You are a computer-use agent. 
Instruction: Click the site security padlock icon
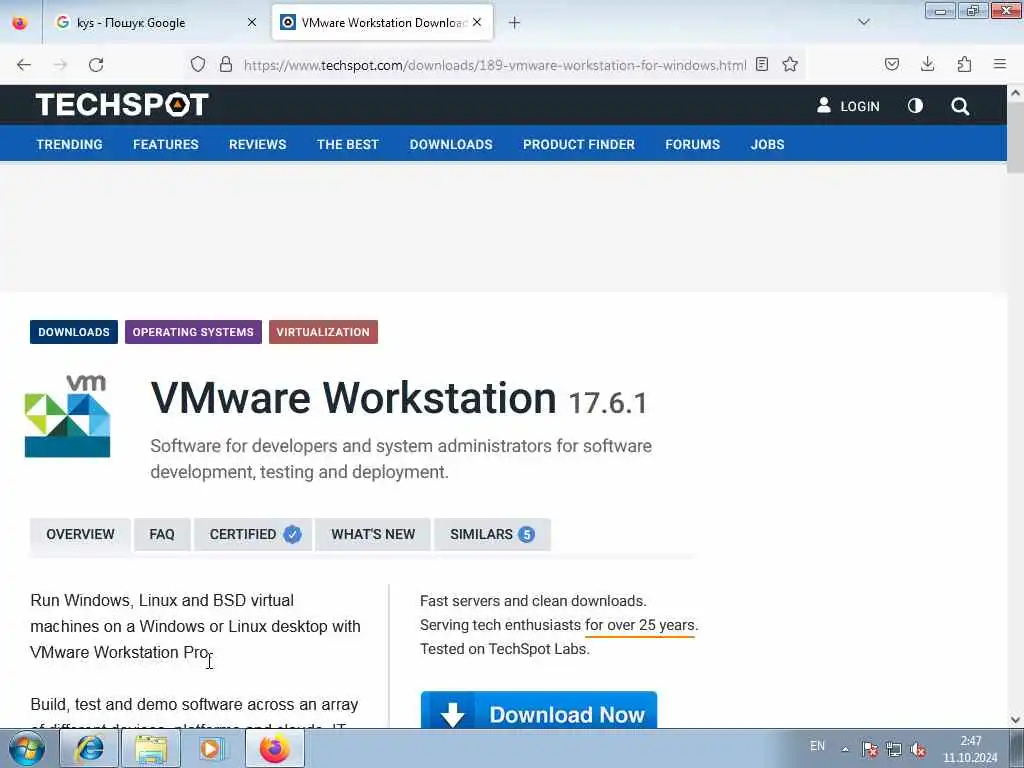226,64
